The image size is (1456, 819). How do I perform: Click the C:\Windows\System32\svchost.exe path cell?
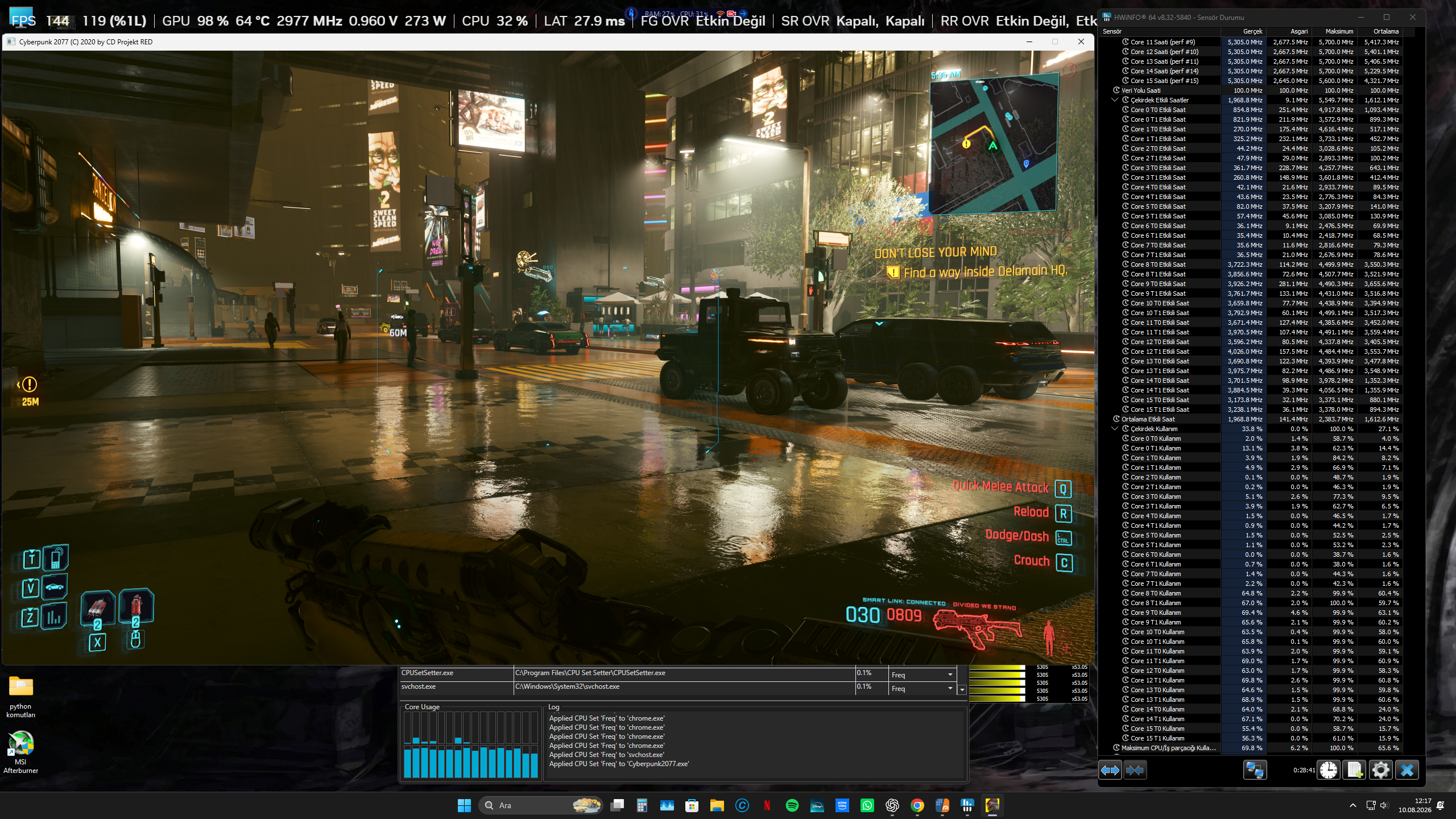pyautogui.click(x=684, y=687)
